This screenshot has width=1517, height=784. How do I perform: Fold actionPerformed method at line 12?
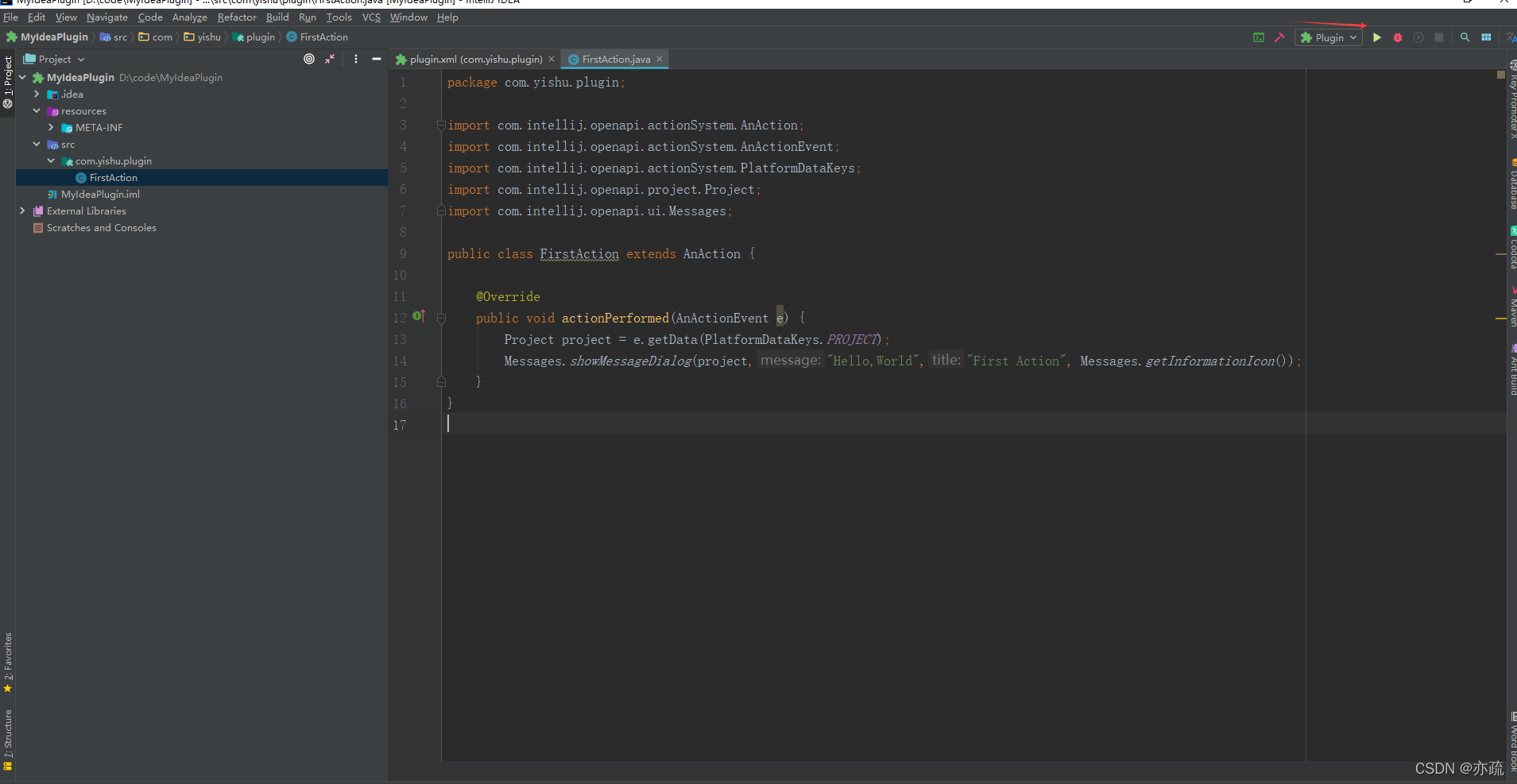[x=441, y=318]
